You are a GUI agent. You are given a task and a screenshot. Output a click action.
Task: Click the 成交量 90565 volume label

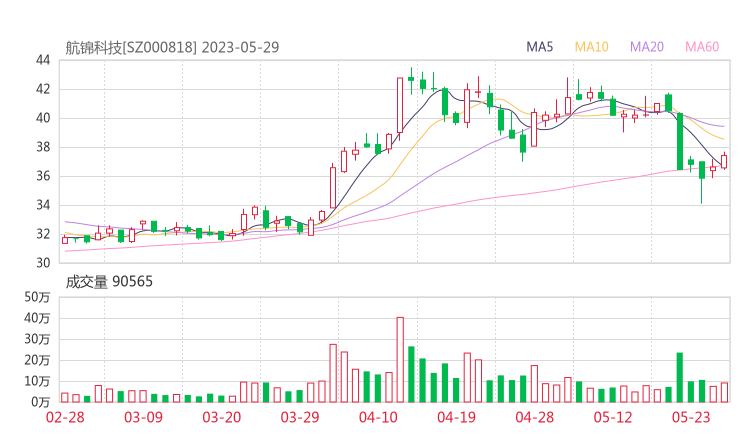click(109, 282)
